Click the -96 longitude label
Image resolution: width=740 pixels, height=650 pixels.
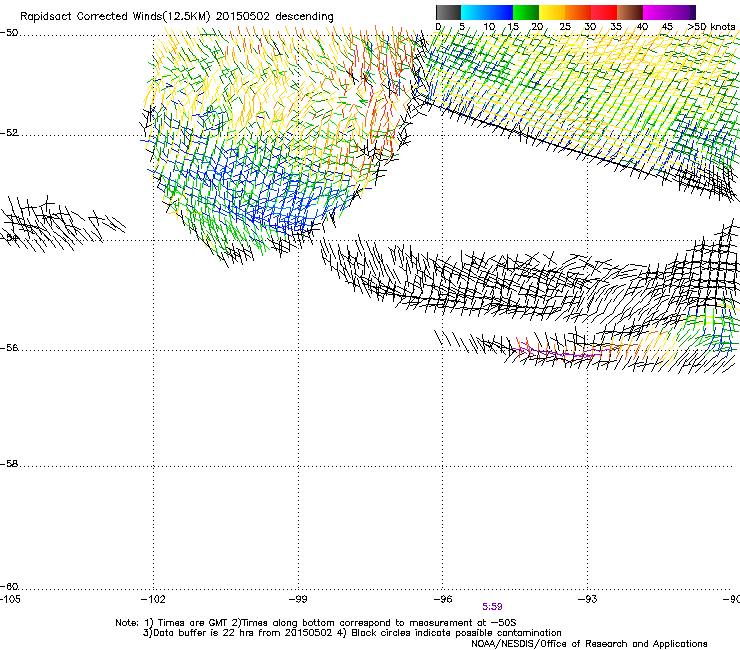(443, 599)
